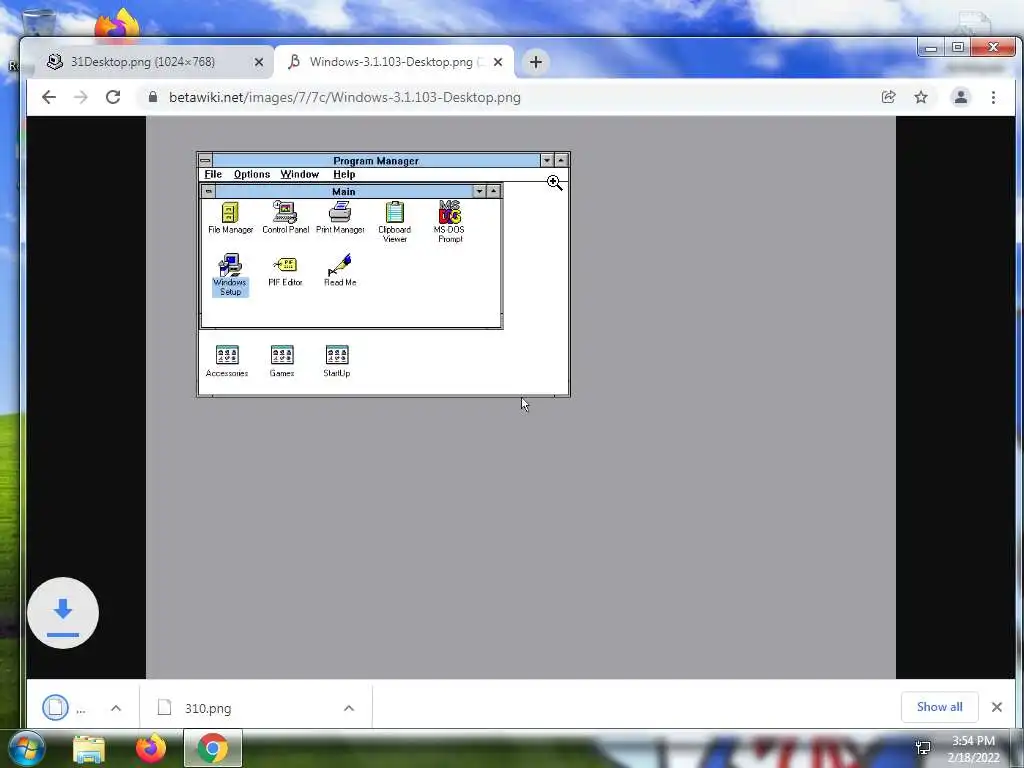Expand options for the 310.png download
The width and height of the screenshot is (1024, 768).
click(x=349, y=708)
